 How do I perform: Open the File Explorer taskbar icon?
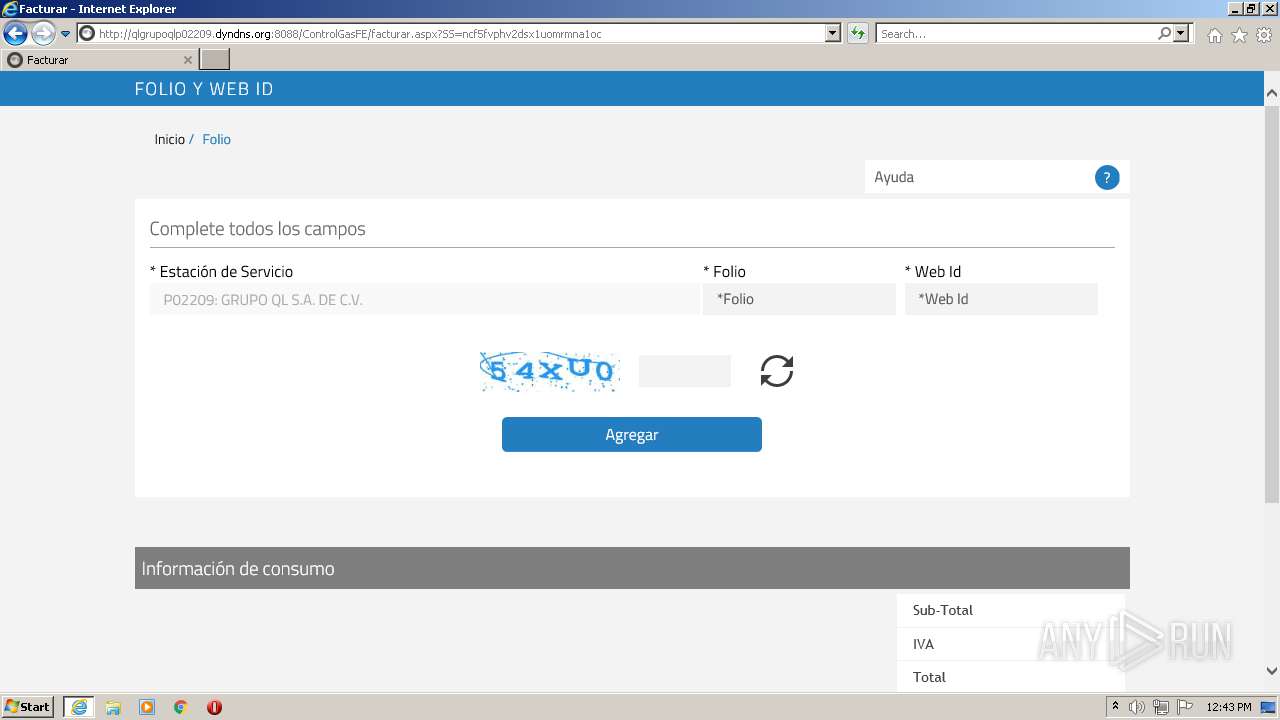[113, 707]
